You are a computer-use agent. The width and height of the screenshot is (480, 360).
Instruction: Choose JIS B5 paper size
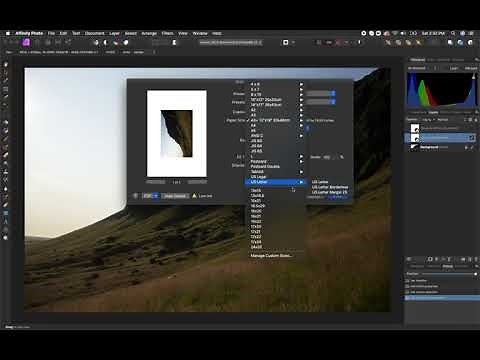point(275,151)
